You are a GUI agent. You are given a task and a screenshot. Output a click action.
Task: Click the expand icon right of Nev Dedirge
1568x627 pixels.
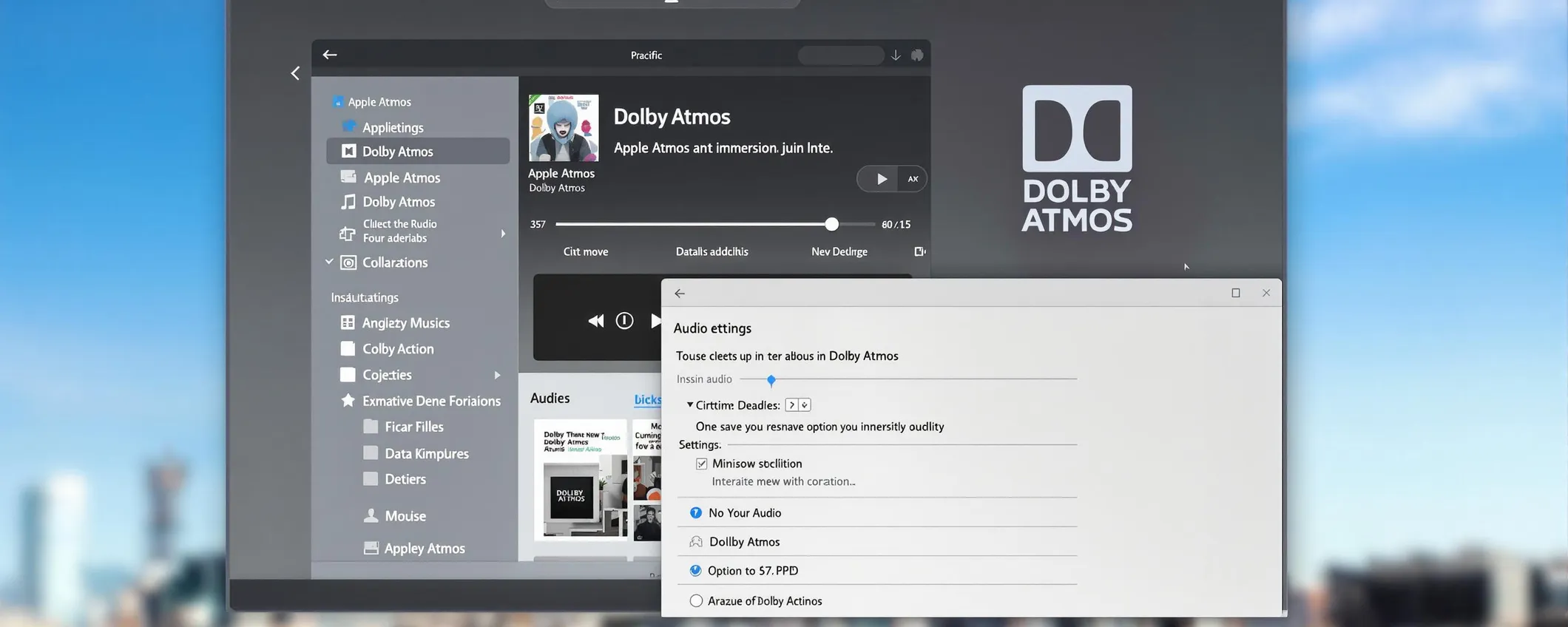click(x=919, y=251)
